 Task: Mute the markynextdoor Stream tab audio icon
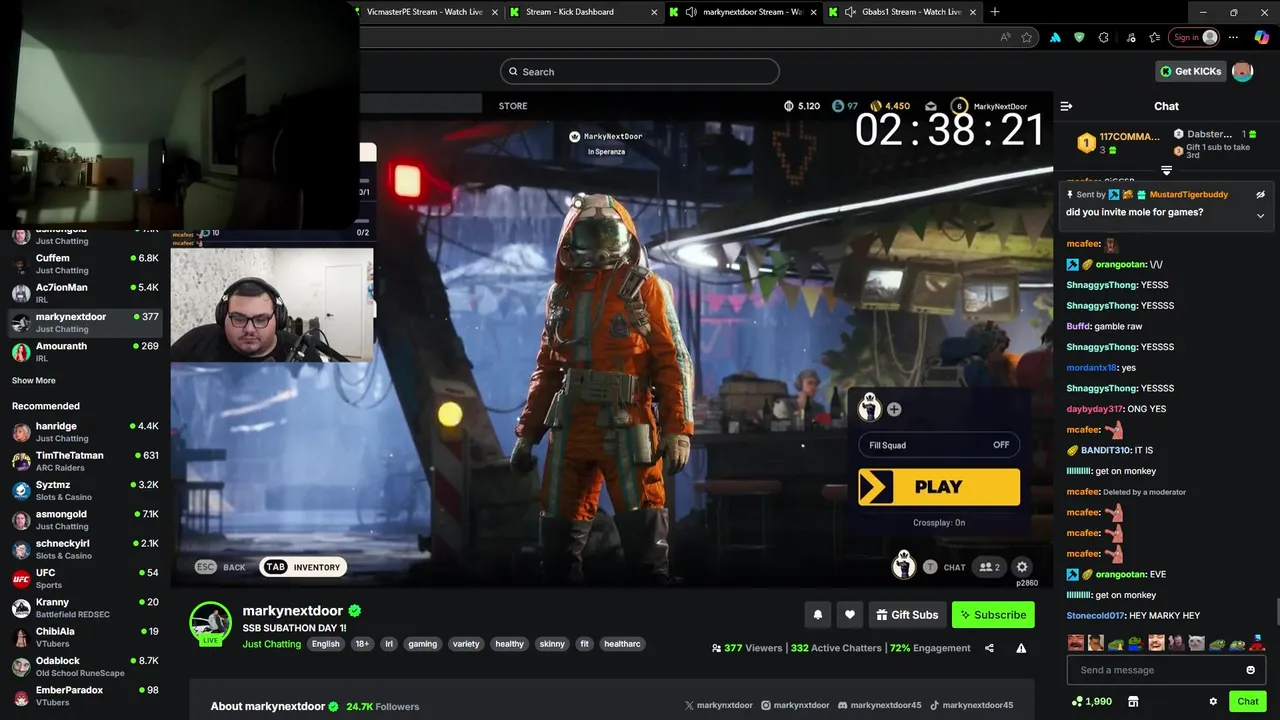tap(691, 12)
